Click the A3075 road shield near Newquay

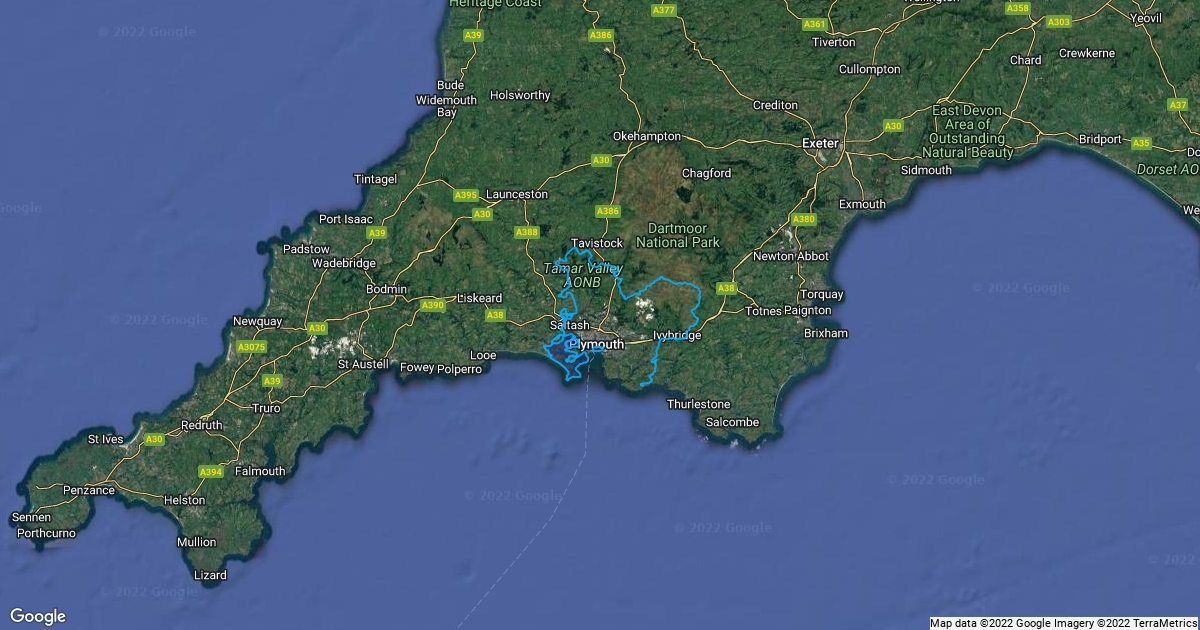(252, 347)
